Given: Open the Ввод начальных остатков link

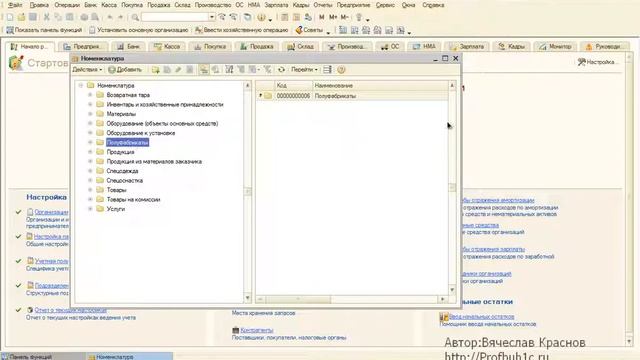Looking at the screenshot, I should tap(481, 317).
